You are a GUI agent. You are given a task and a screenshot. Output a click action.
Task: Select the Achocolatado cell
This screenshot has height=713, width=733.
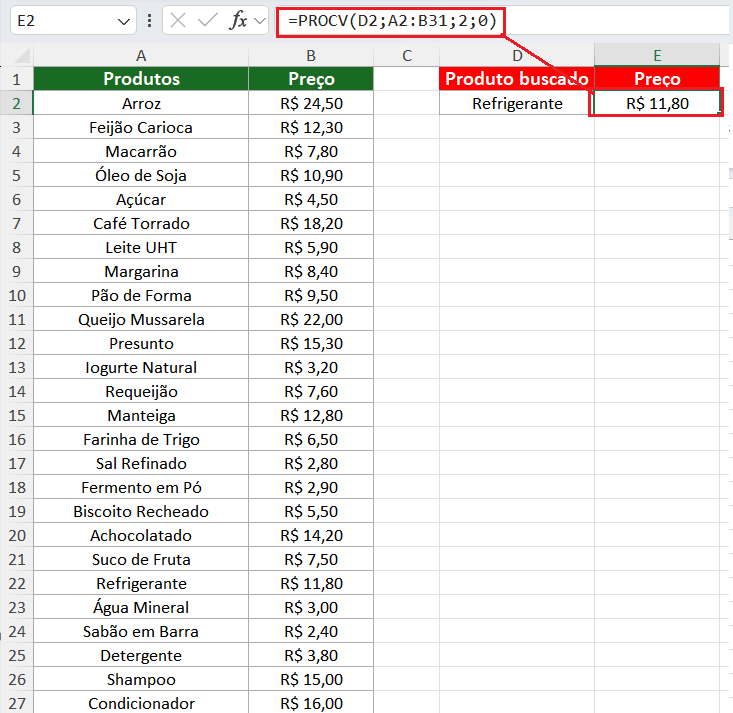[x=141, y=535]
